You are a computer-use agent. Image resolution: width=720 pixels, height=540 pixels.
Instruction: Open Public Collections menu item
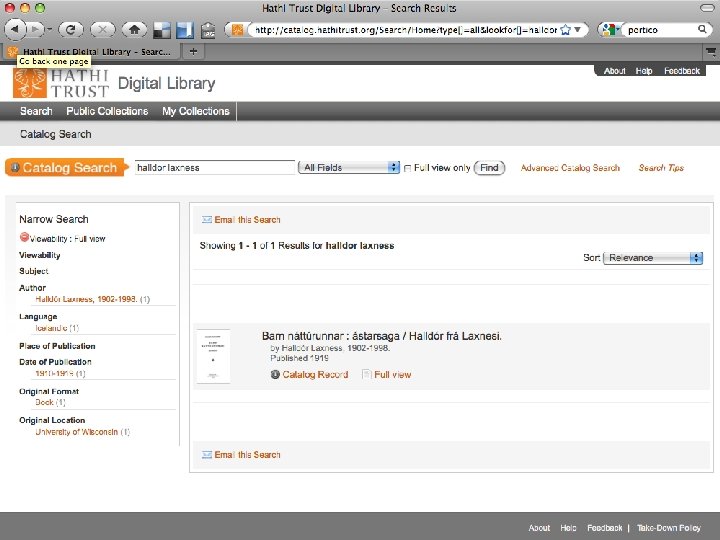[x=107, y=111]
